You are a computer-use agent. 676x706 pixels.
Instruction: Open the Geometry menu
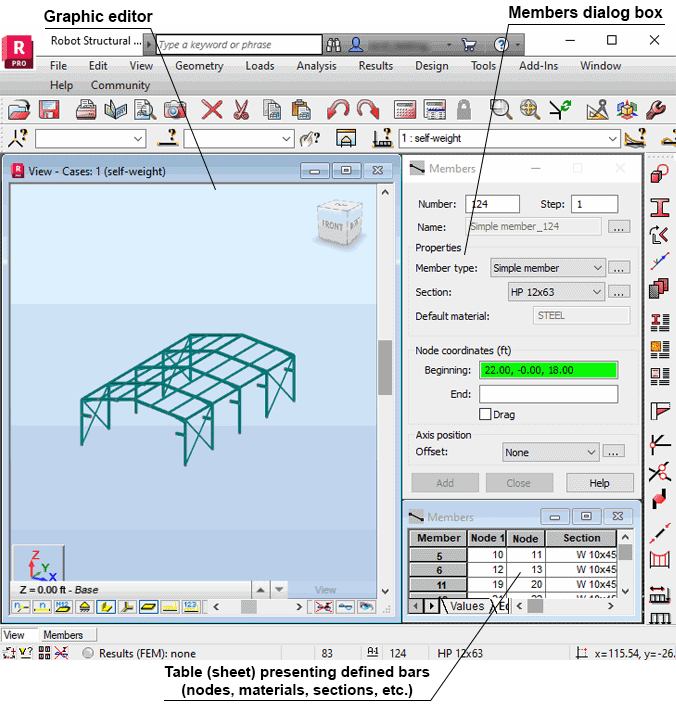[199, 66]
